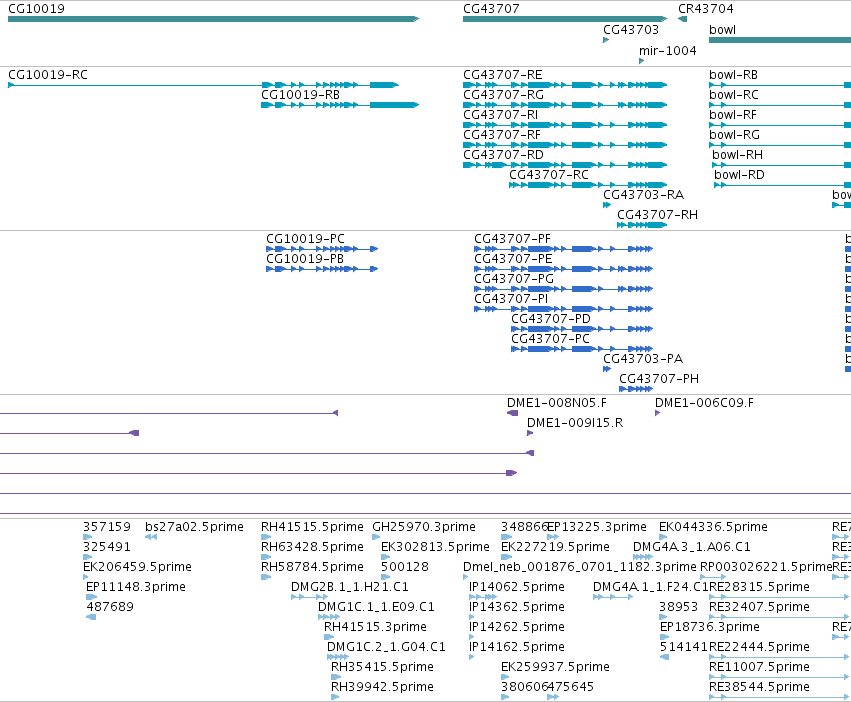Click EST 500128
This screenshot has height=702, width=851.
(385, 577)
